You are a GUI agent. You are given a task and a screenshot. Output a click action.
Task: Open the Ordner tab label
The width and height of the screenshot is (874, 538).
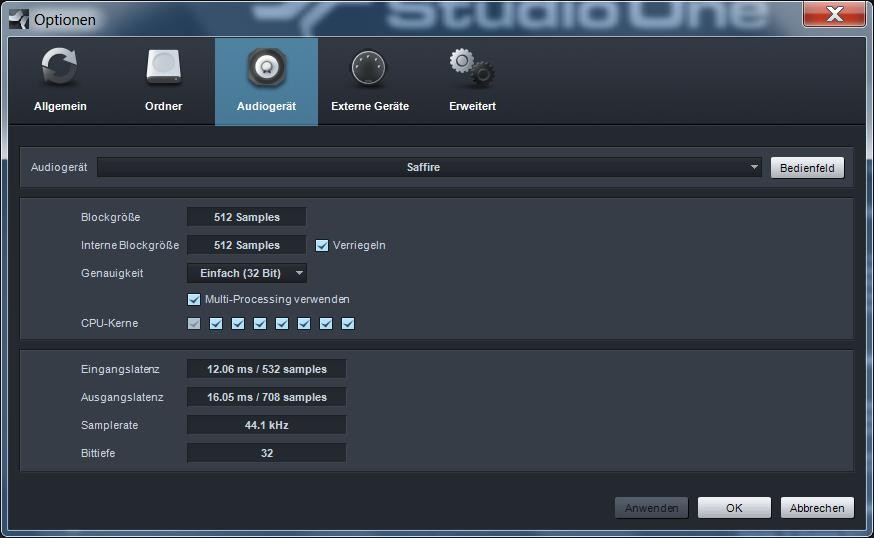pos(163,106)
